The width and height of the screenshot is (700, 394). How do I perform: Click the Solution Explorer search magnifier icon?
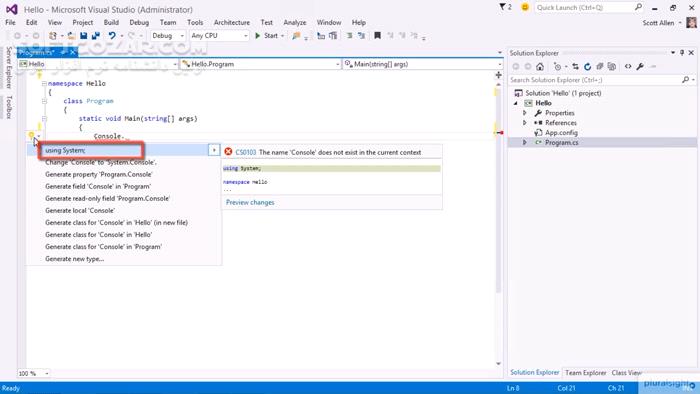point(685,80)
